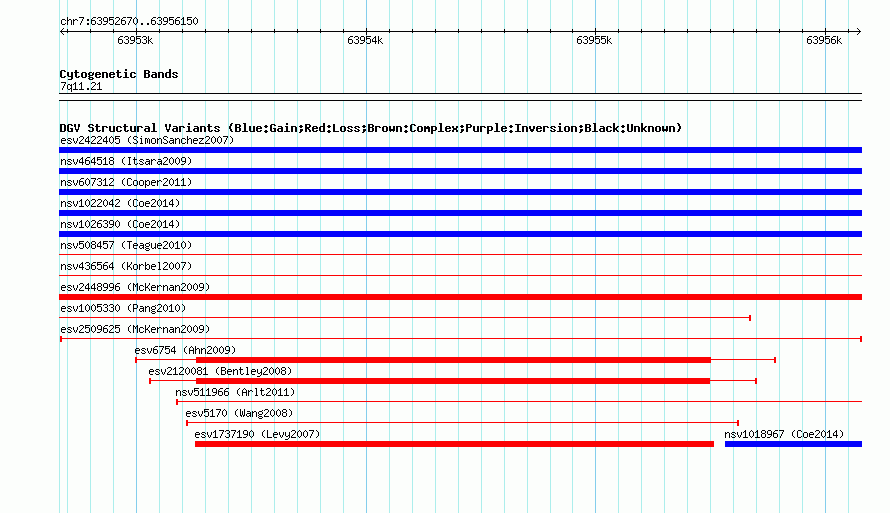Click the esv1005330 (Pang2010) loss line
The image size is (890, 513).
tap(405, 318)
